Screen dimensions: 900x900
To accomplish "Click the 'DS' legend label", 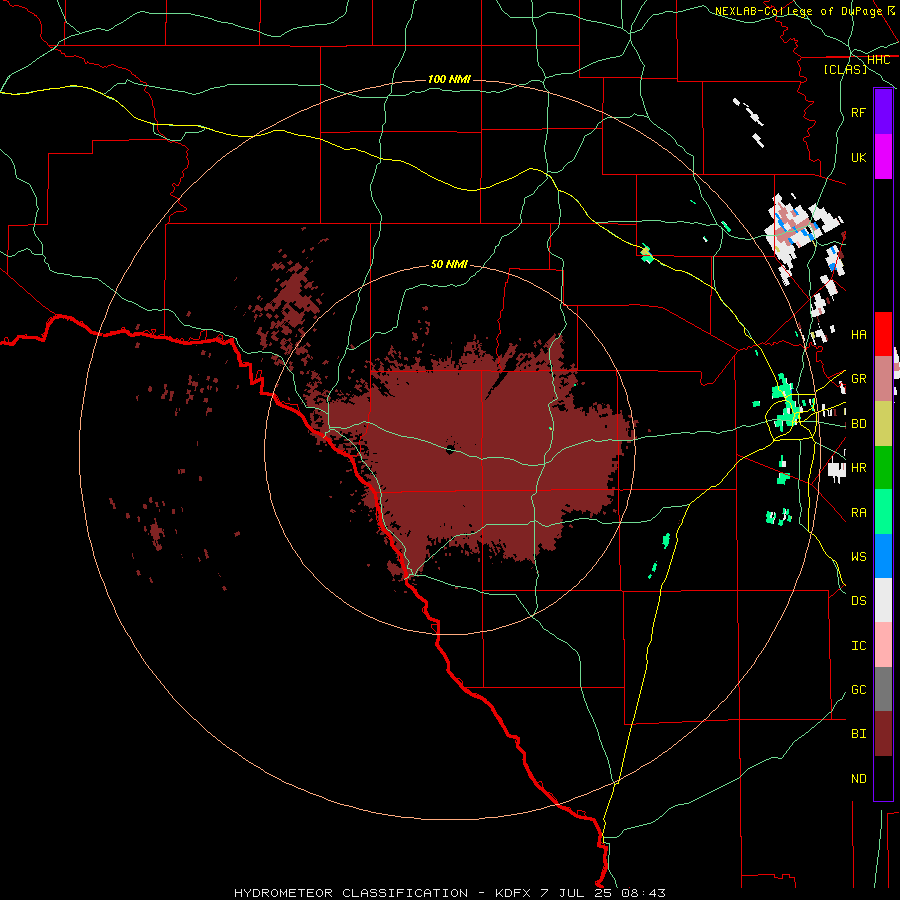I will (858, 601).
